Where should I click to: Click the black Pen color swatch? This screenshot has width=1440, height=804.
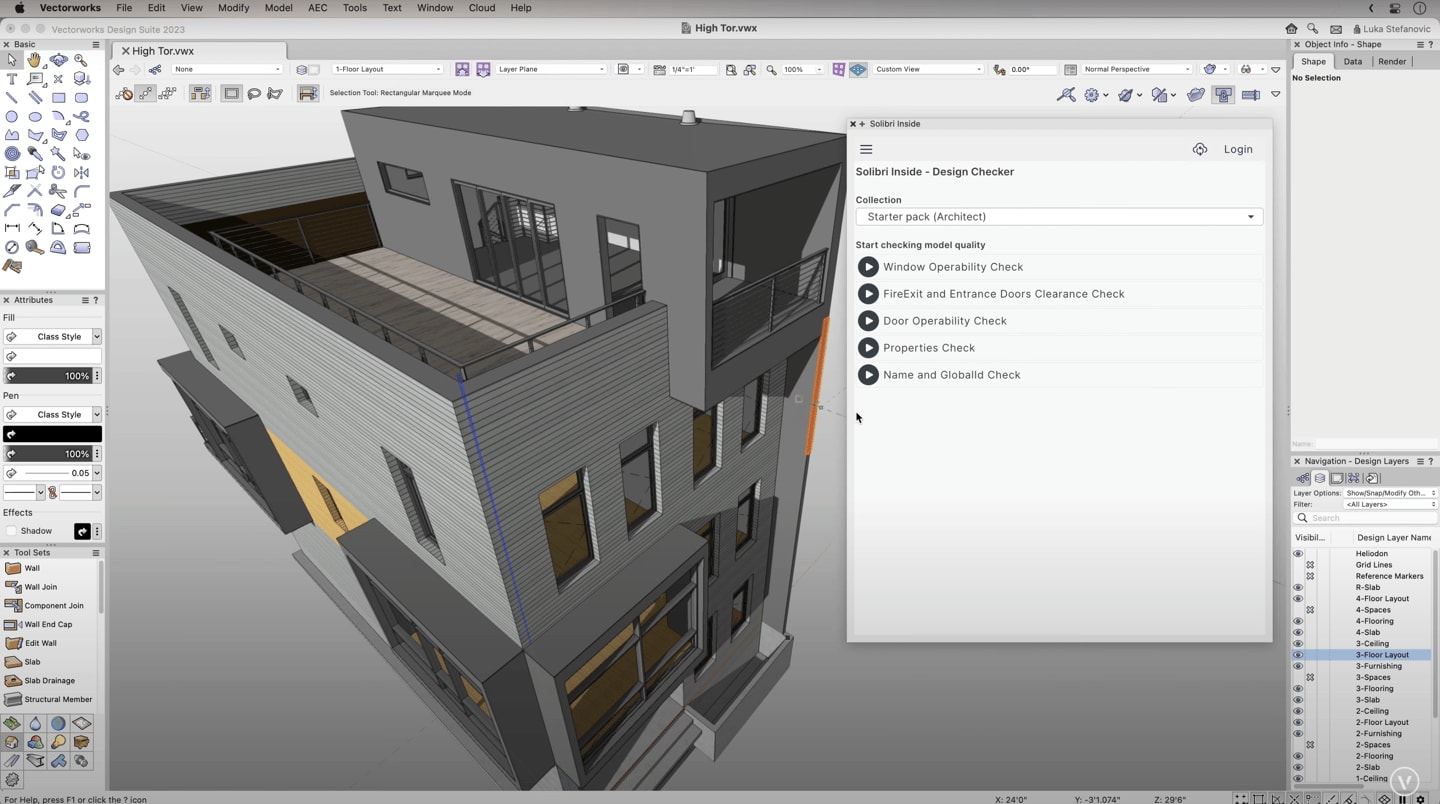[52, 434]
